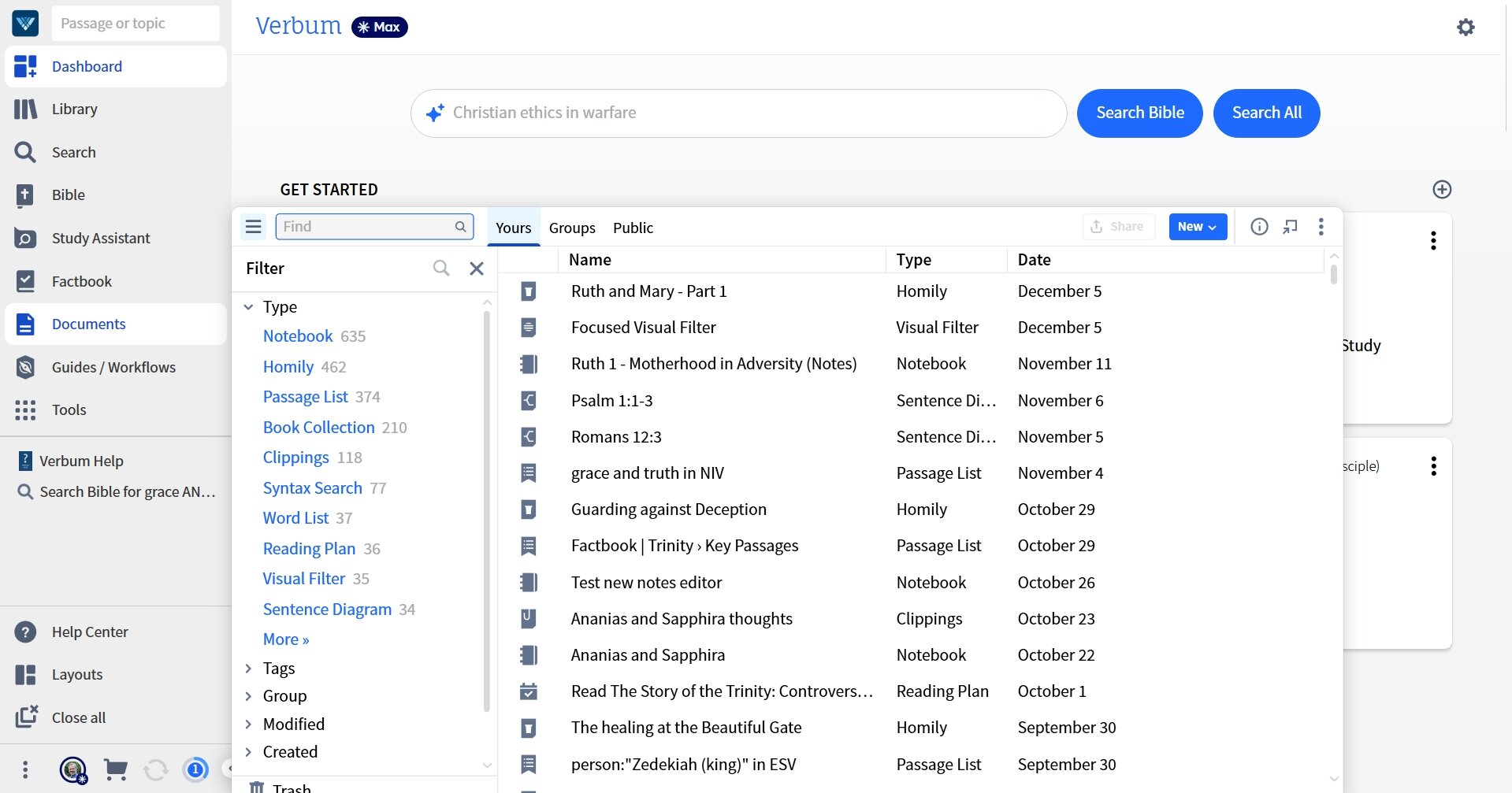Focus the Christian ethics in warfare search field

[x=738, y=113]
